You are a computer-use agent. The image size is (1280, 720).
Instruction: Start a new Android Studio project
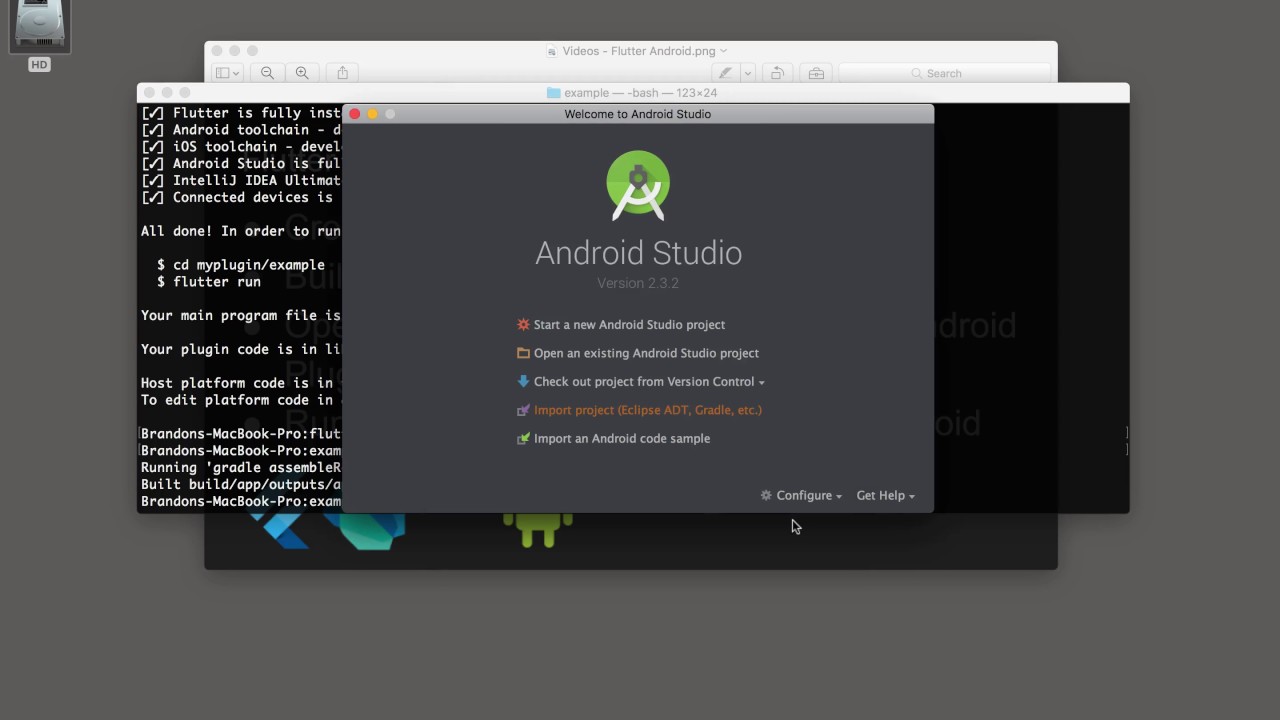629,325
